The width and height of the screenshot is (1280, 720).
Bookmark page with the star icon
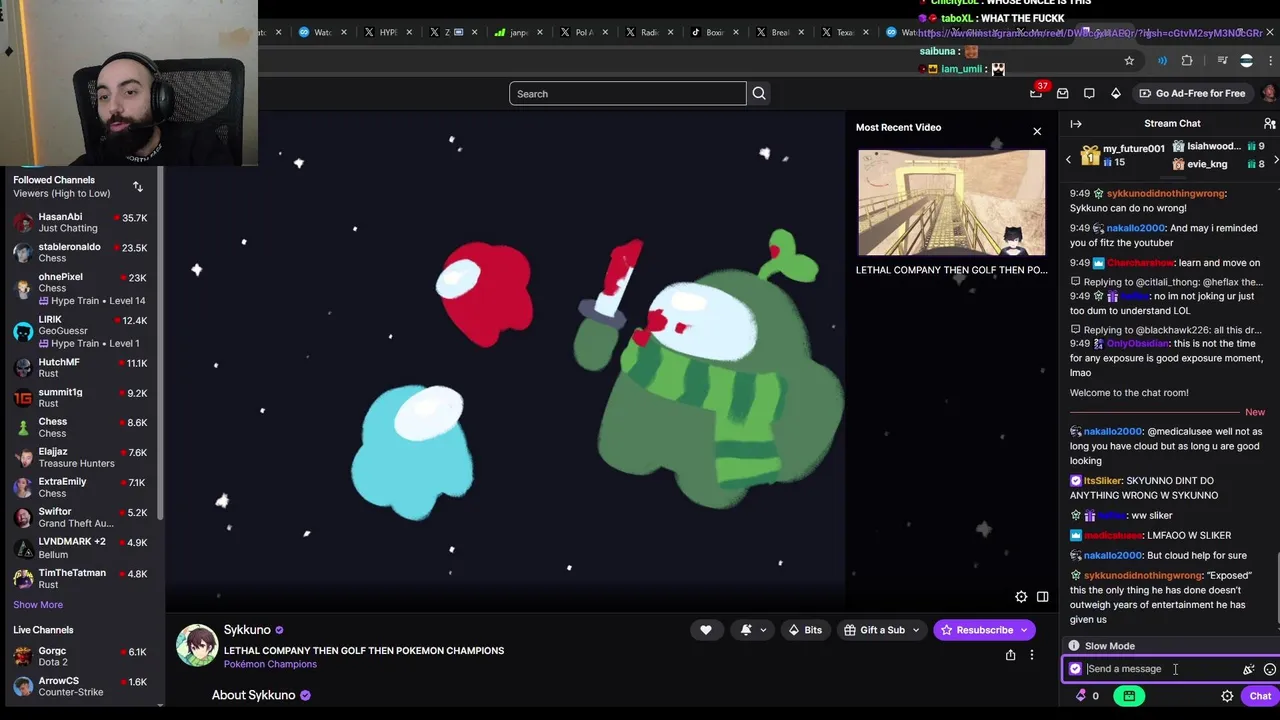click(1129, 61)
